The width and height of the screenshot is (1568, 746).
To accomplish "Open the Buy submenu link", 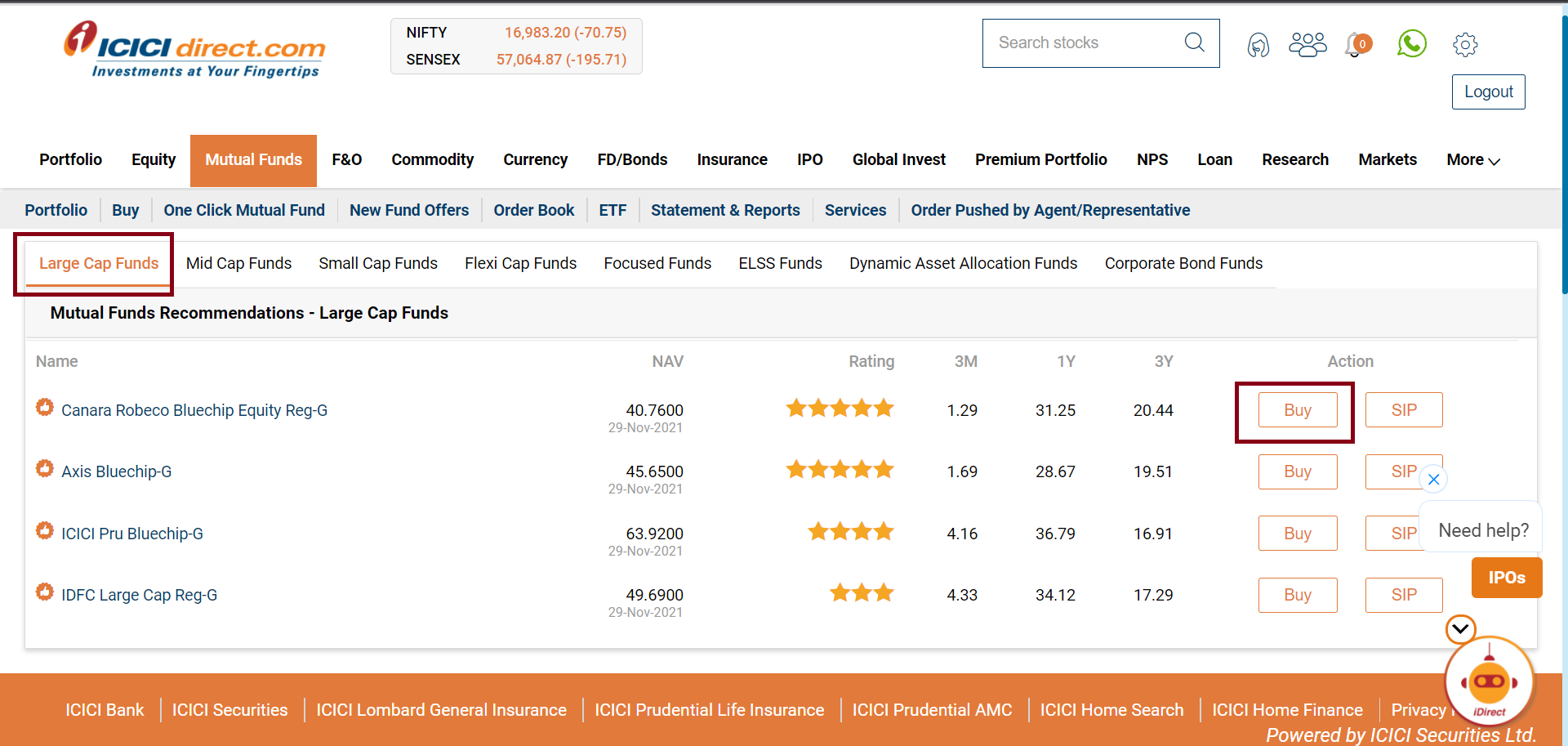I will pos(125,211).
